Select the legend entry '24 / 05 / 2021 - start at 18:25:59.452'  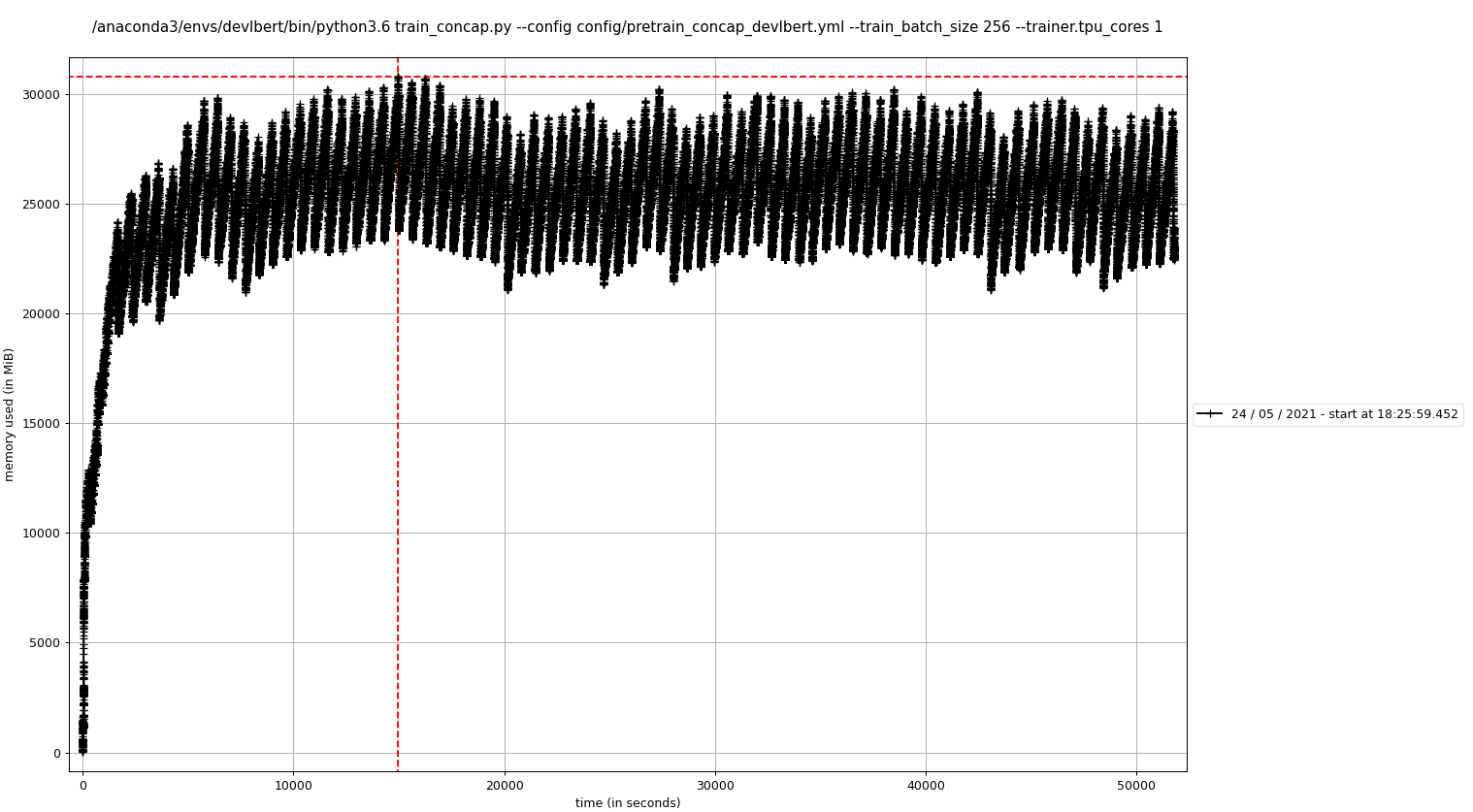1327,414
